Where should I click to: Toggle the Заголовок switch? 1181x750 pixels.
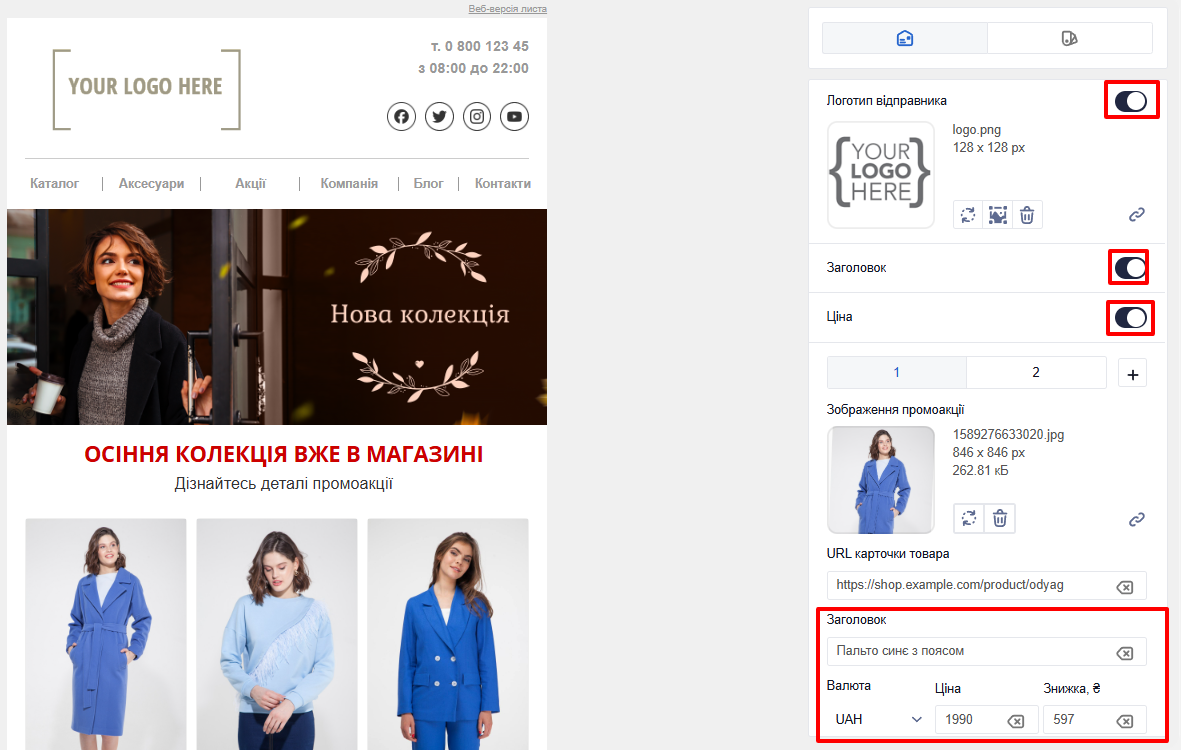coord(1130,267)
